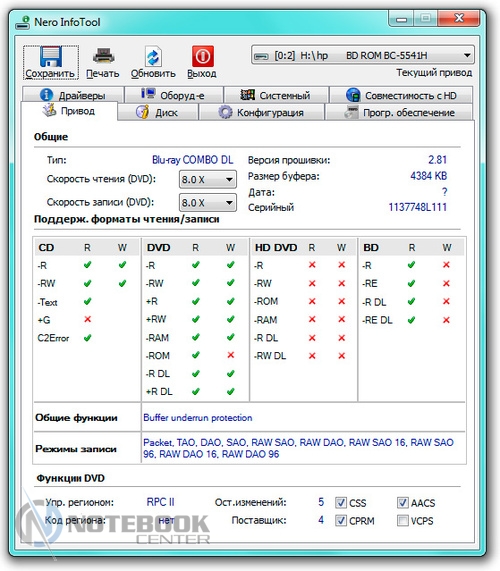500x571 pixels.
Task: Click the drive icon in the drive selector
Action: [261, 56]
